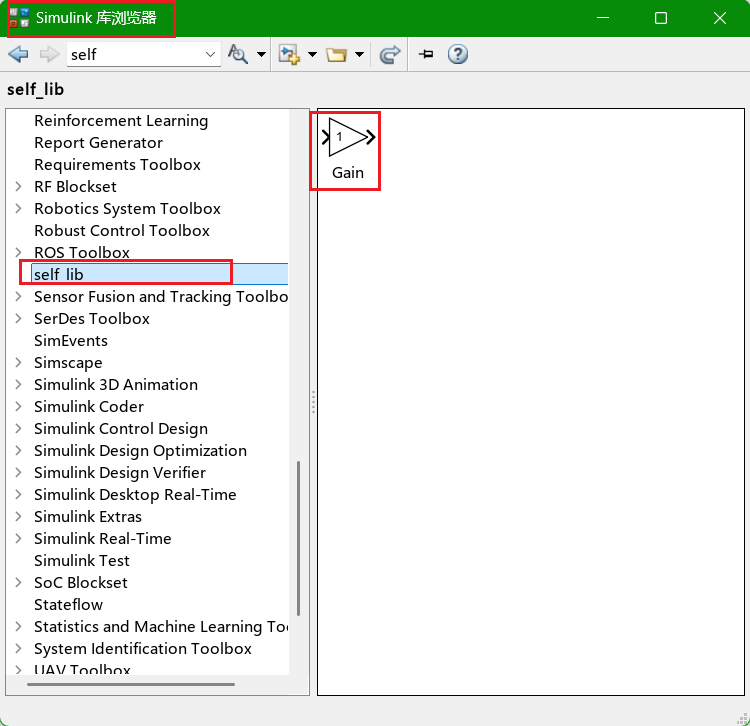Select SimEvents library

pyautogui.click(x=71, y=341)
